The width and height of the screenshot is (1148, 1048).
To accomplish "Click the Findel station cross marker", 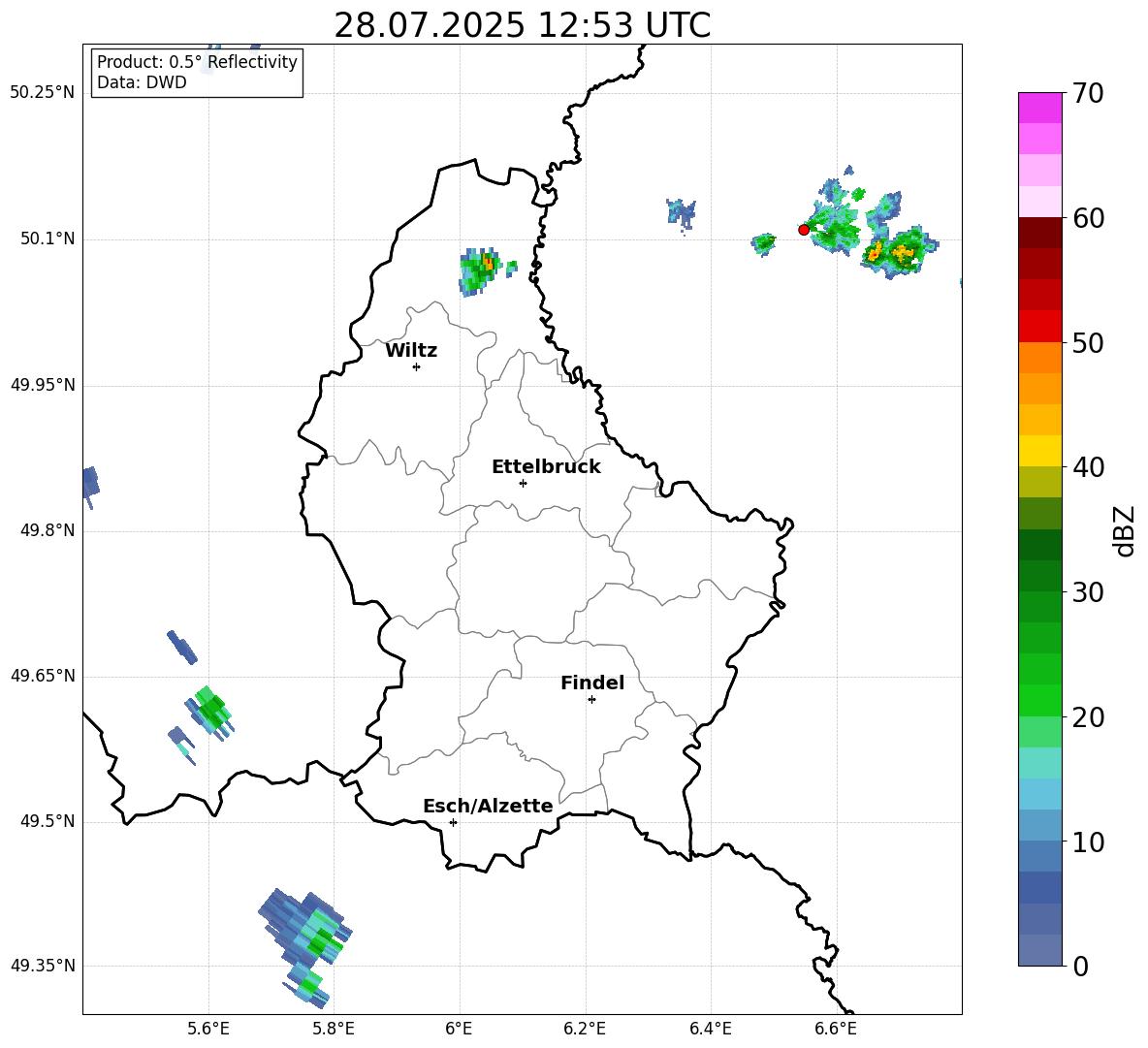I will 591,700.
